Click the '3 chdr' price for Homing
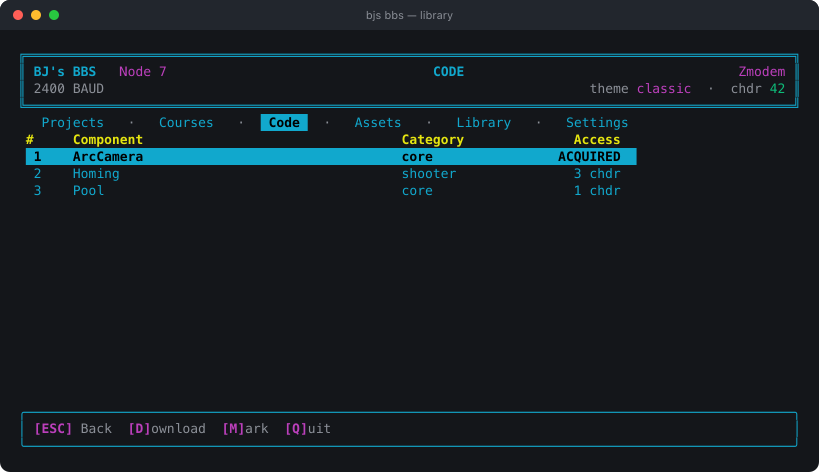This screenshot has height=472, width=819. 597,174
